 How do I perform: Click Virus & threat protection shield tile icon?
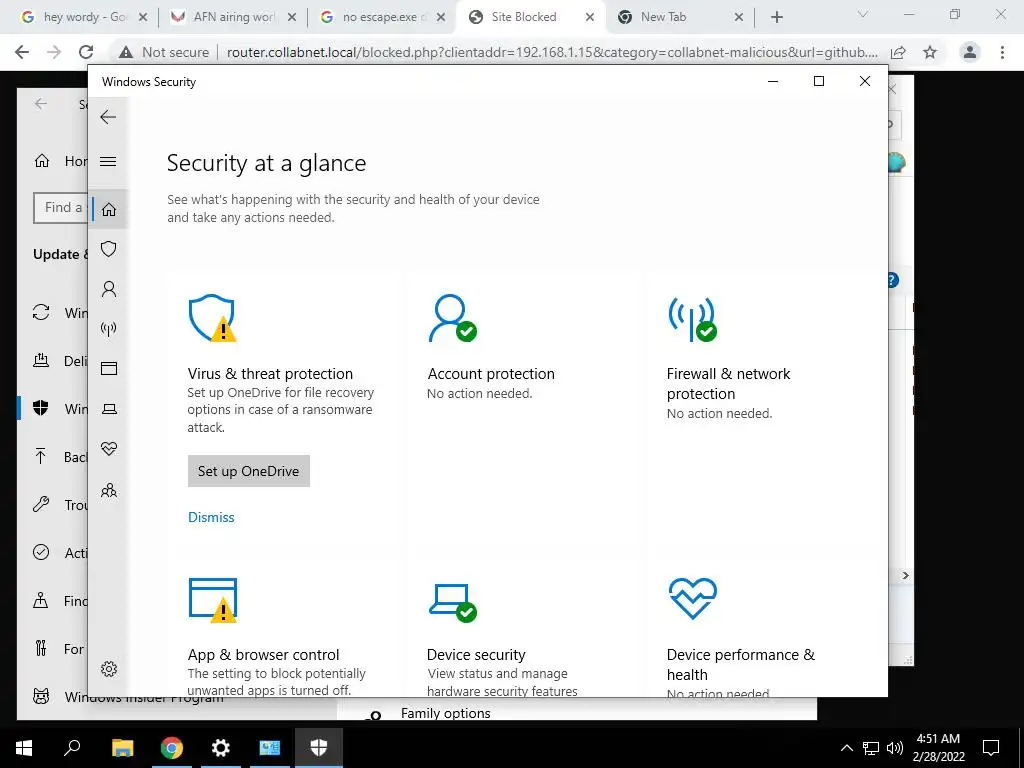[x=212, y=318]
